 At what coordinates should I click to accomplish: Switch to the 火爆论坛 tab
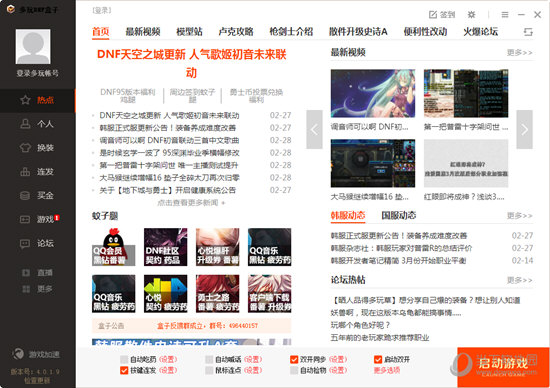pos(481,32)
